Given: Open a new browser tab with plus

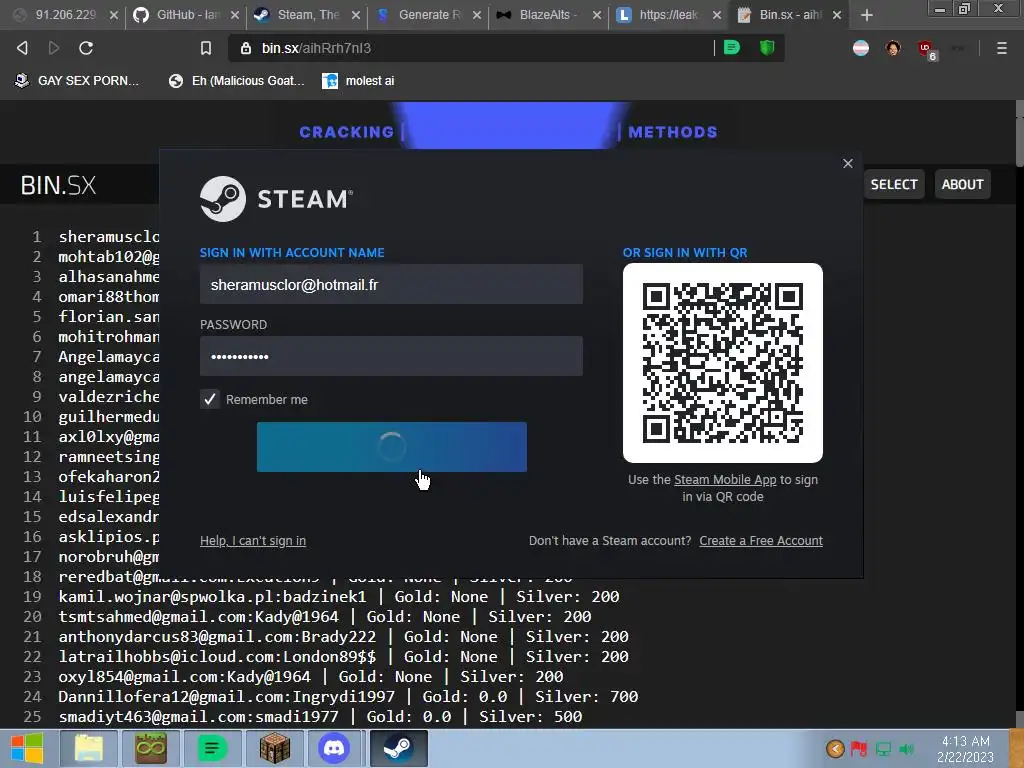Looking at the screenshot, I should click(x=867, y=14).
